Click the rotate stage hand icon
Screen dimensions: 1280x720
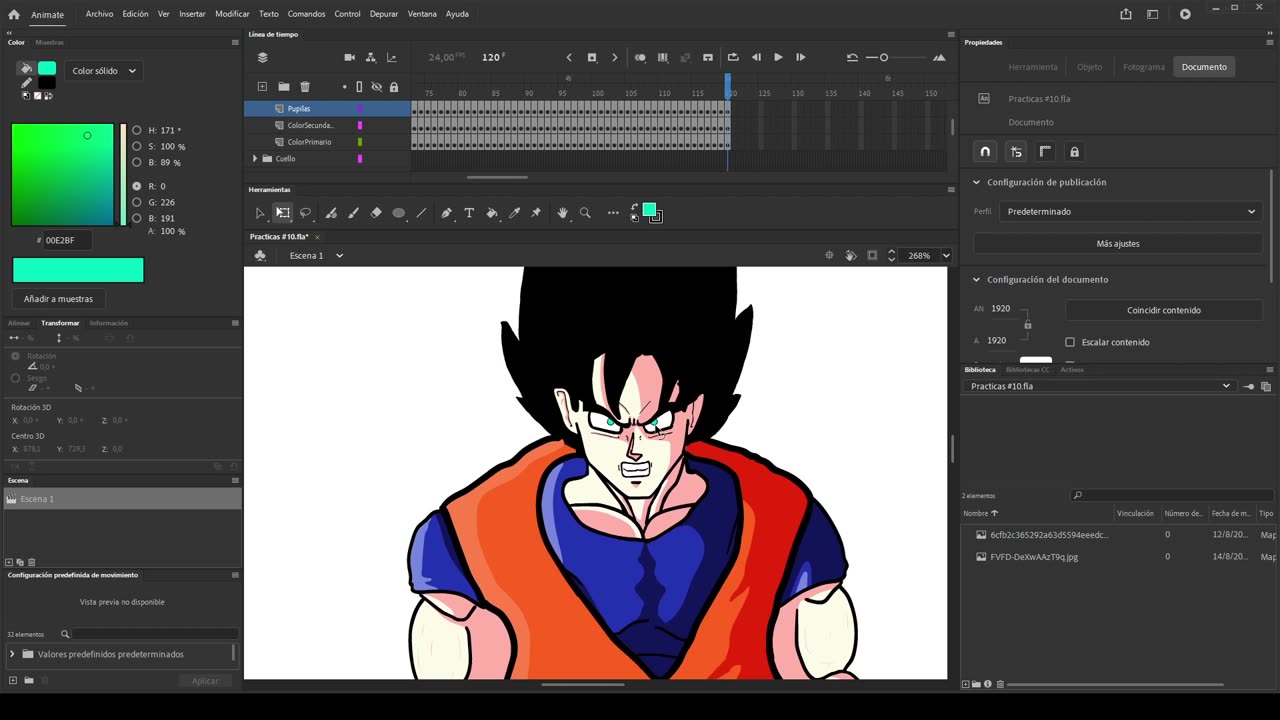(x=851, y=255)
